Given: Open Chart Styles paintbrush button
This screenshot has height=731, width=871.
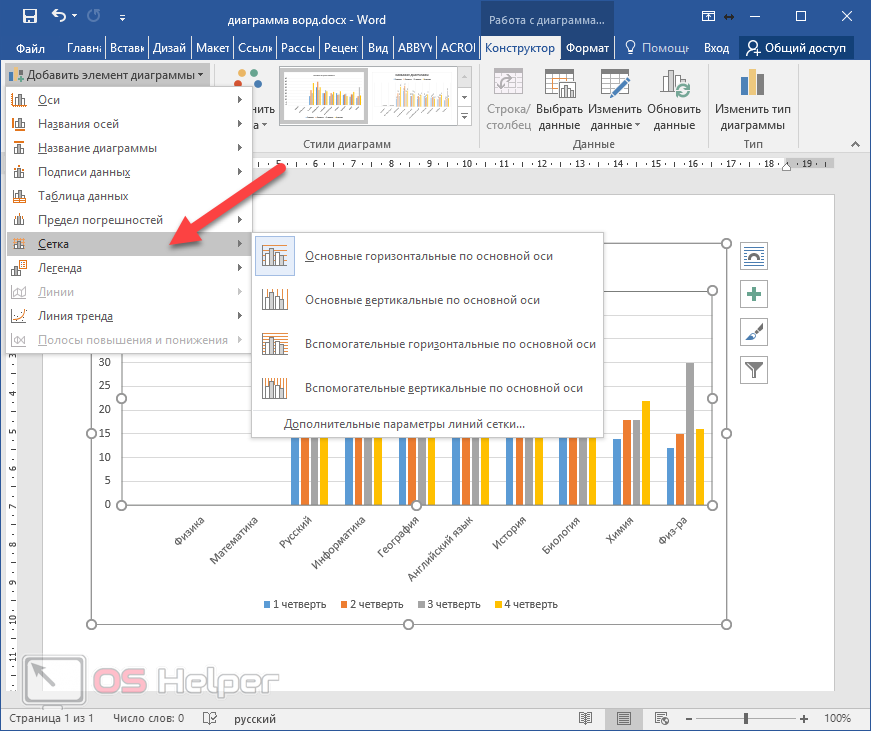Looking at the screenshot, I should [753, 332].
